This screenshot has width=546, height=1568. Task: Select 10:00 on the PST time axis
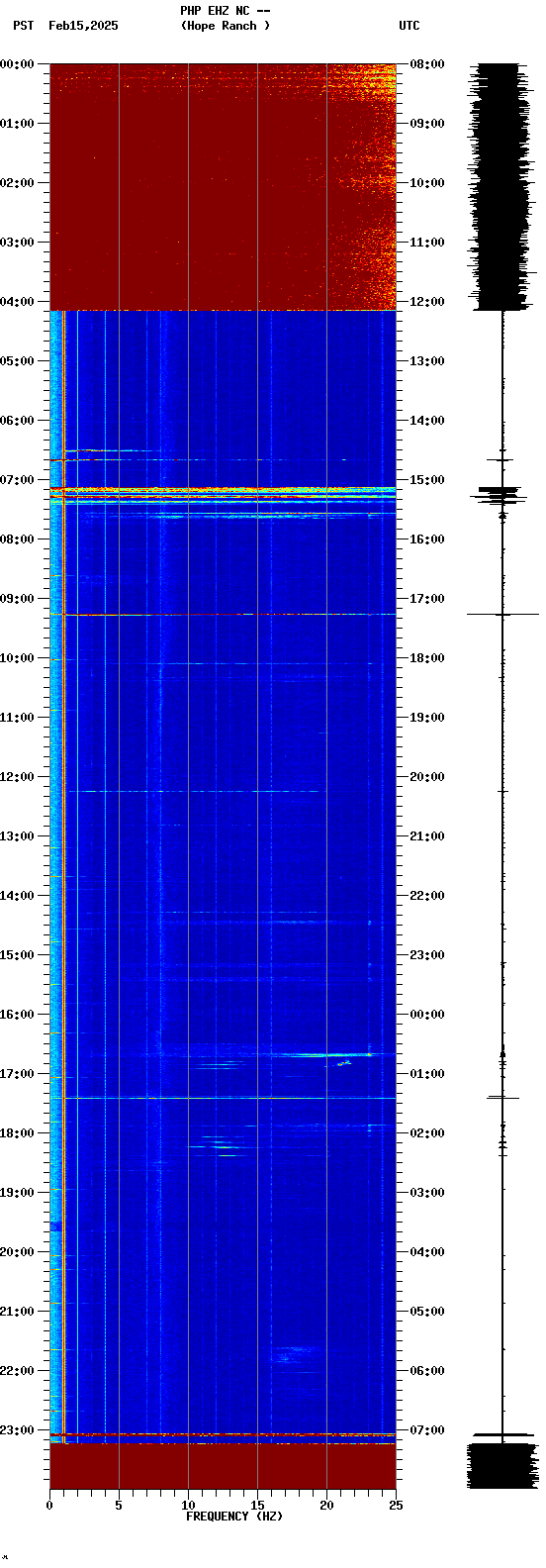coord(17,657)
